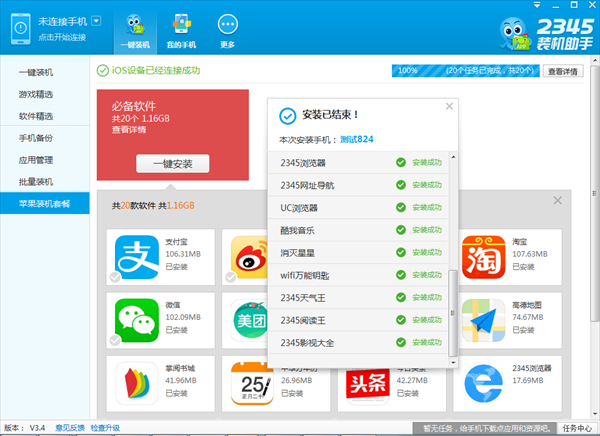The image size is (600, 436).
Task: Click the green iOS connected checkmark icon
Action: [103, 70]
